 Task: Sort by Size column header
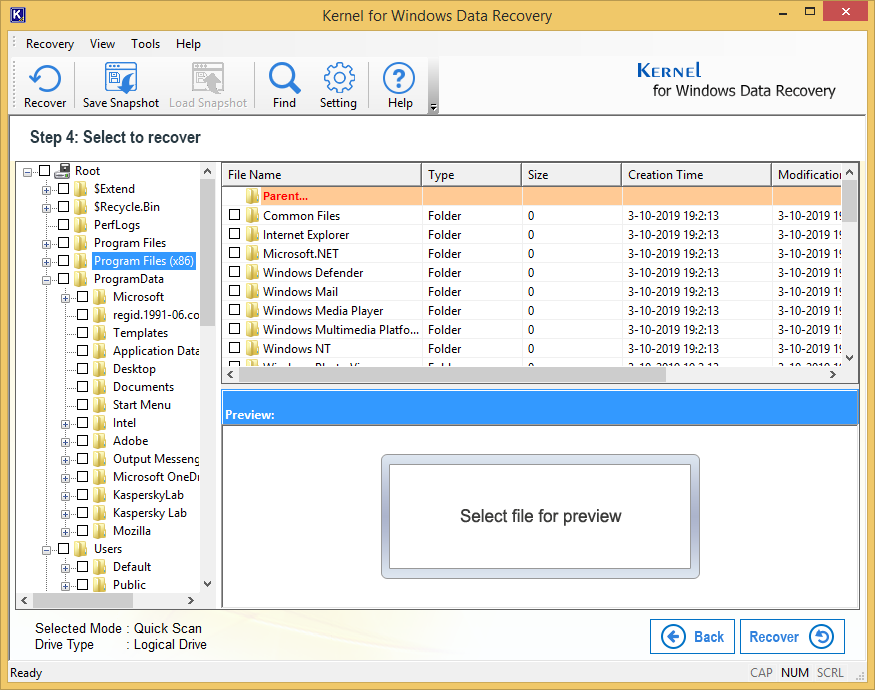click(x=571, y=175)
